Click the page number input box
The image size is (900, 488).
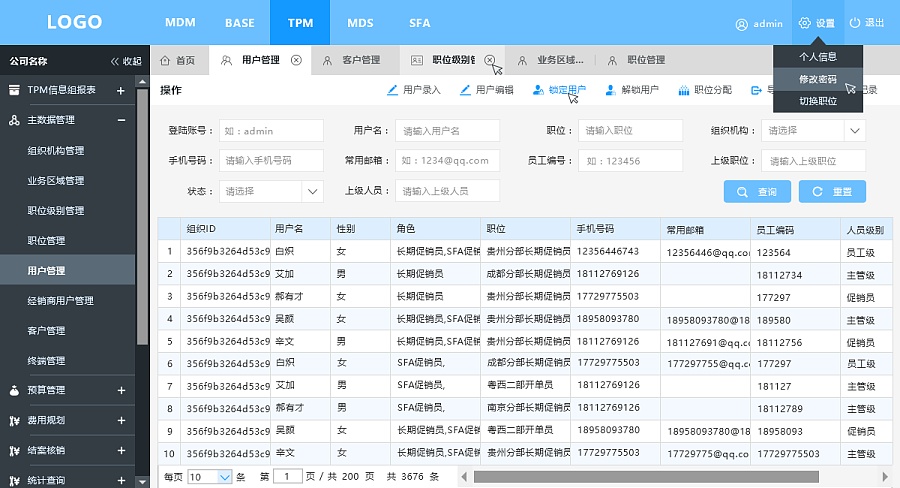[288, 477]
